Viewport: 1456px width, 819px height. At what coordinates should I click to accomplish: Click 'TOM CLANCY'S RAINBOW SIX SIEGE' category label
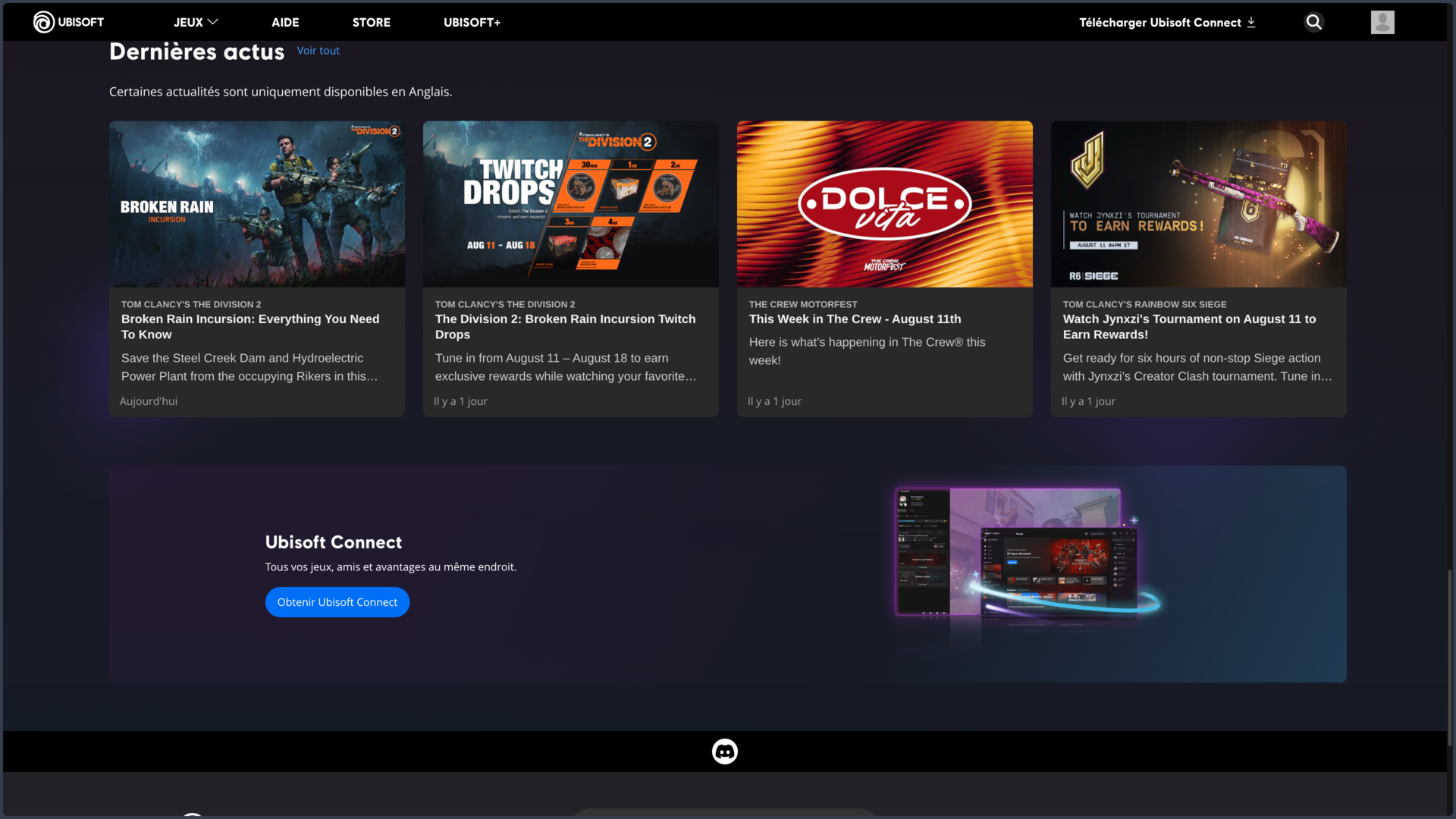(x=1144, y=304)
